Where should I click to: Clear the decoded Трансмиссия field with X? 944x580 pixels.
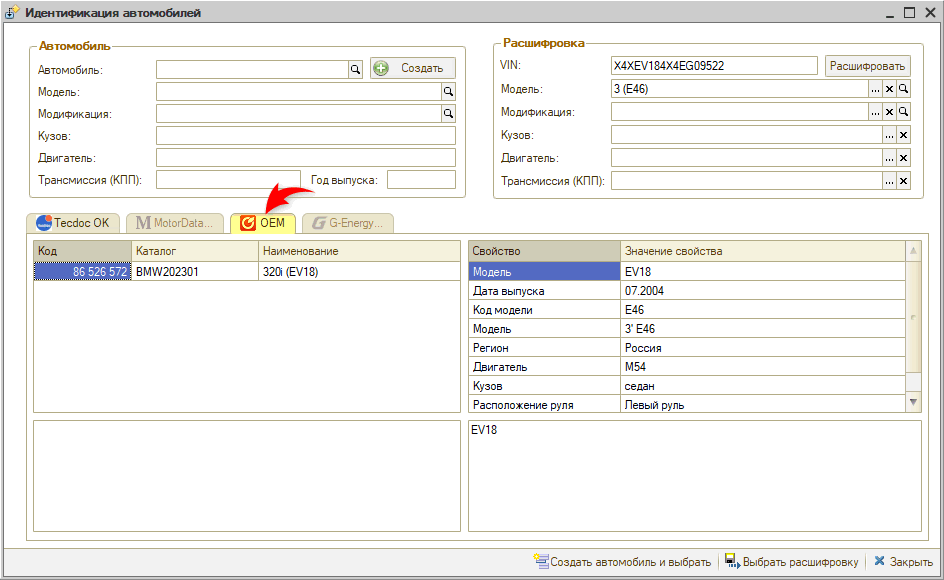click(x=903, y=181)
